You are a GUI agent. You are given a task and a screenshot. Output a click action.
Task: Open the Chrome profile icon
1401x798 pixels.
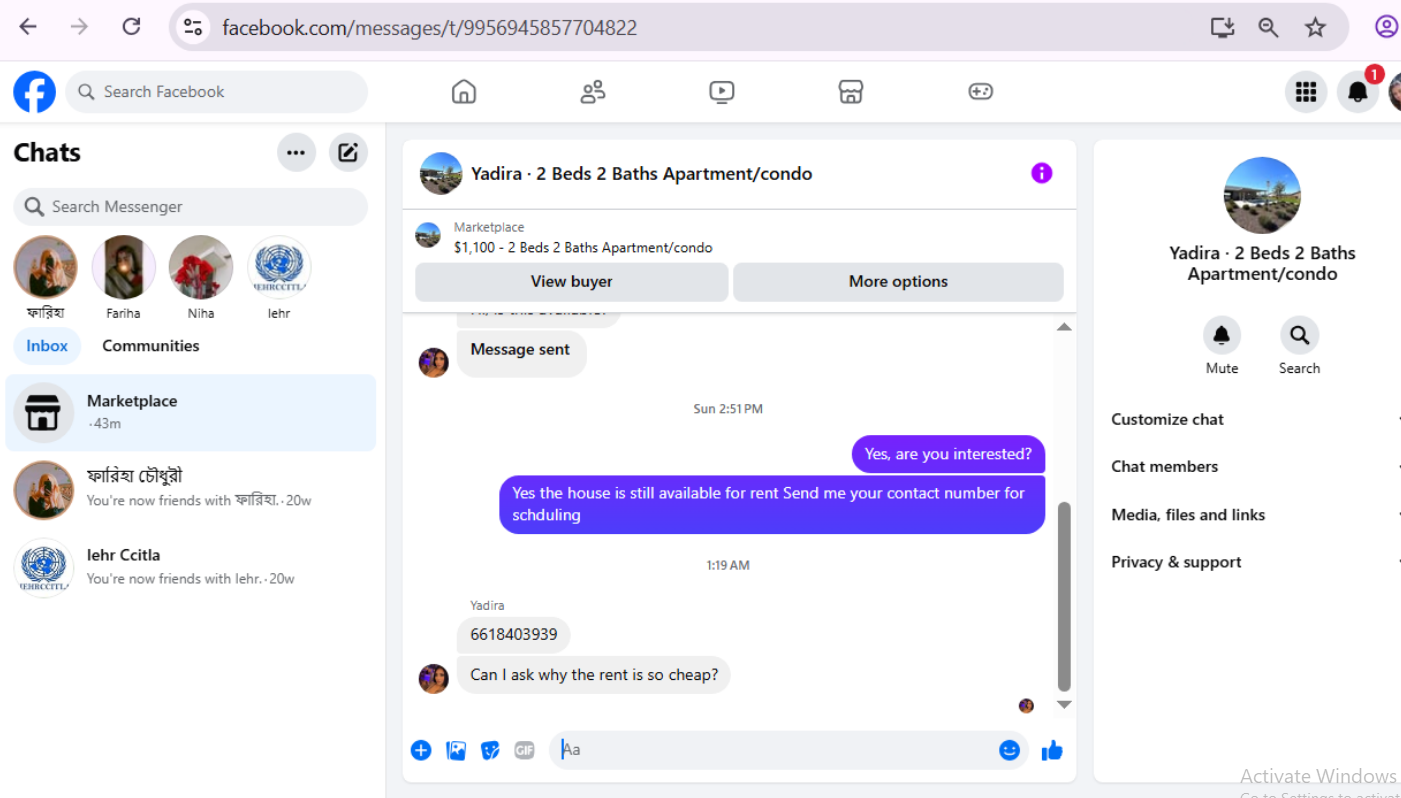point(1386,27)
